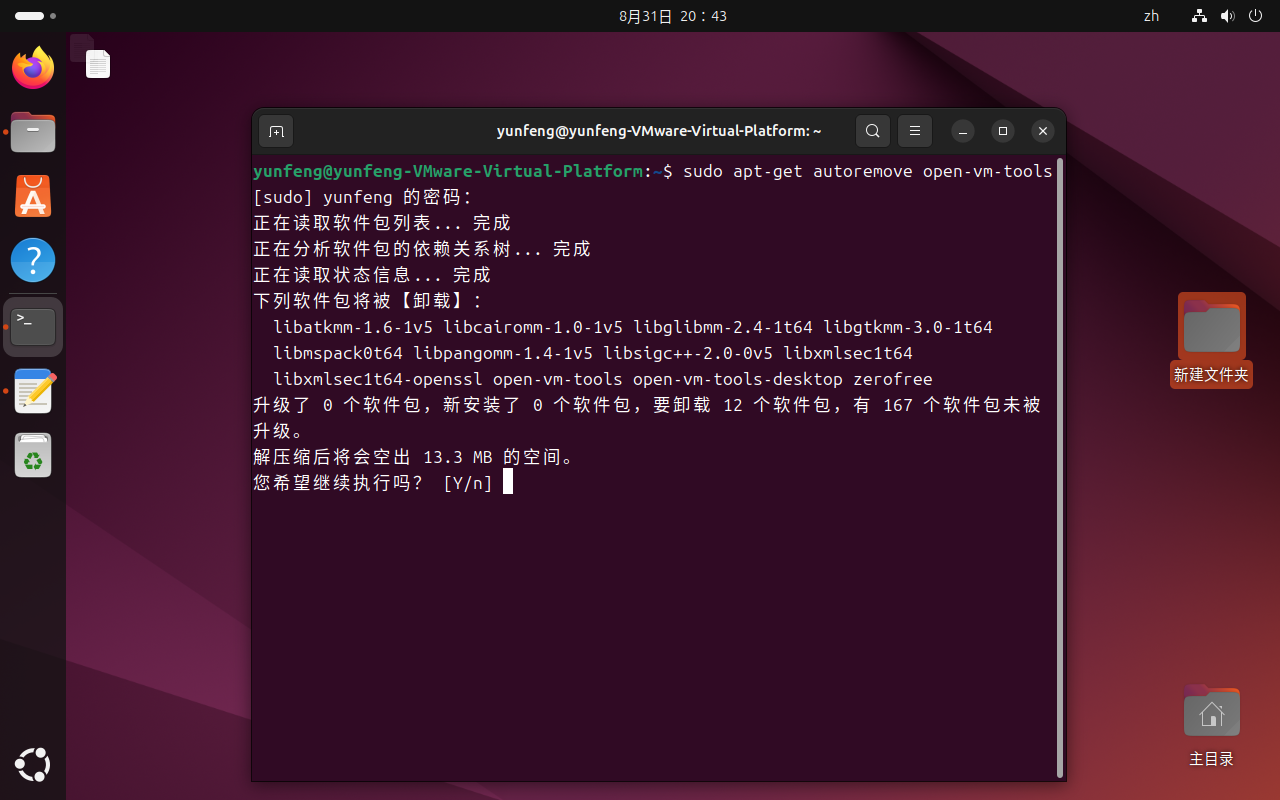Open the Files manager dock icon
This screenshot has width=1280, height=800.
coord(33,131)
